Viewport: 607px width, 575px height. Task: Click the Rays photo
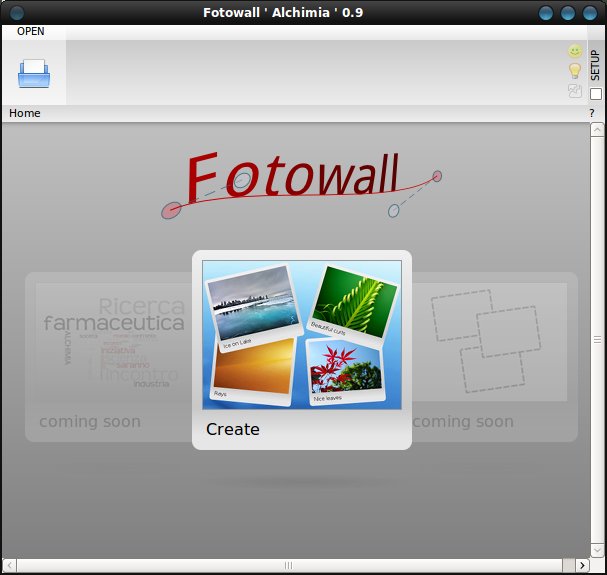click(252, 370)
